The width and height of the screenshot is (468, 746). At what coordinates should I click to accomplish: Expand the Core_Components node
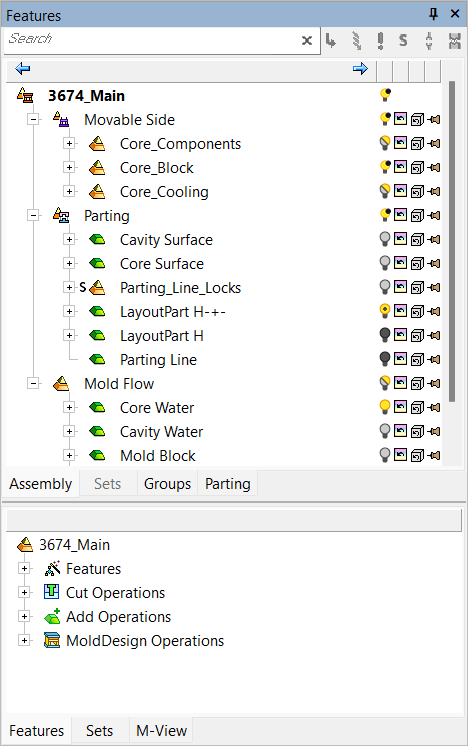tap(69, 143)
